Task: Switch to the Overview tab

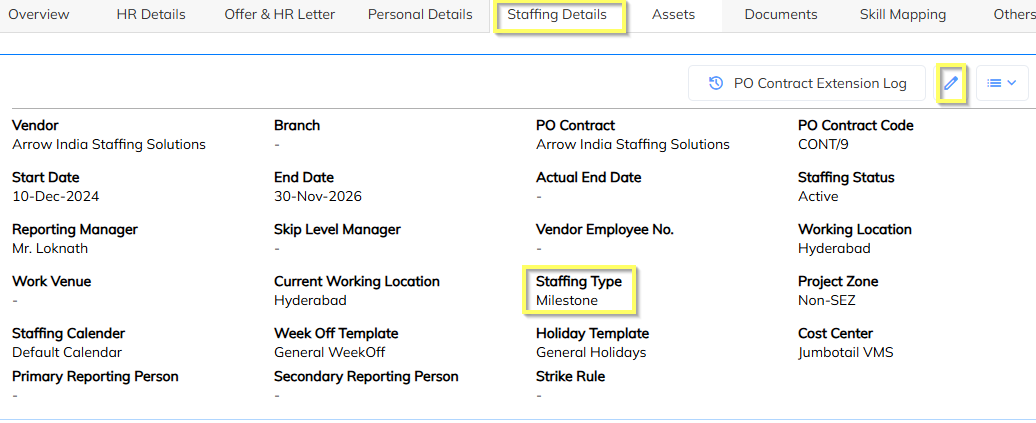Action: 39,15
